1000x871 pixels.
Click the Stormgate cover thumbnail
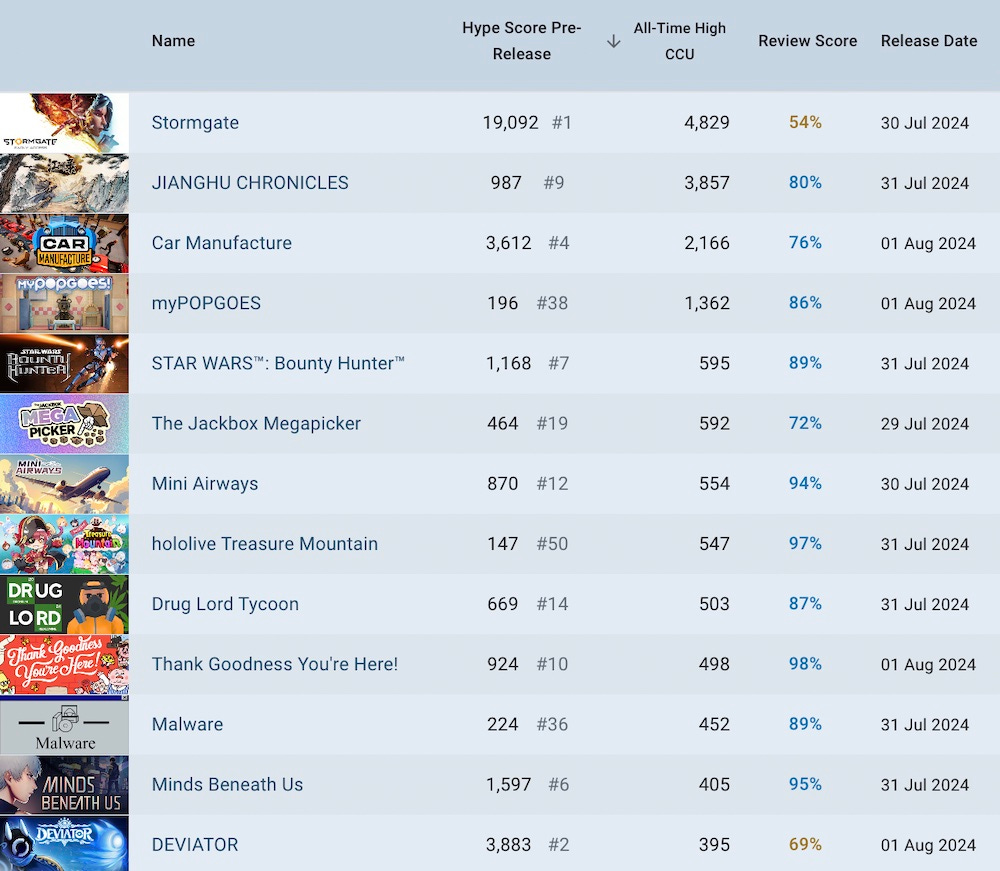[x=64, y=122]
